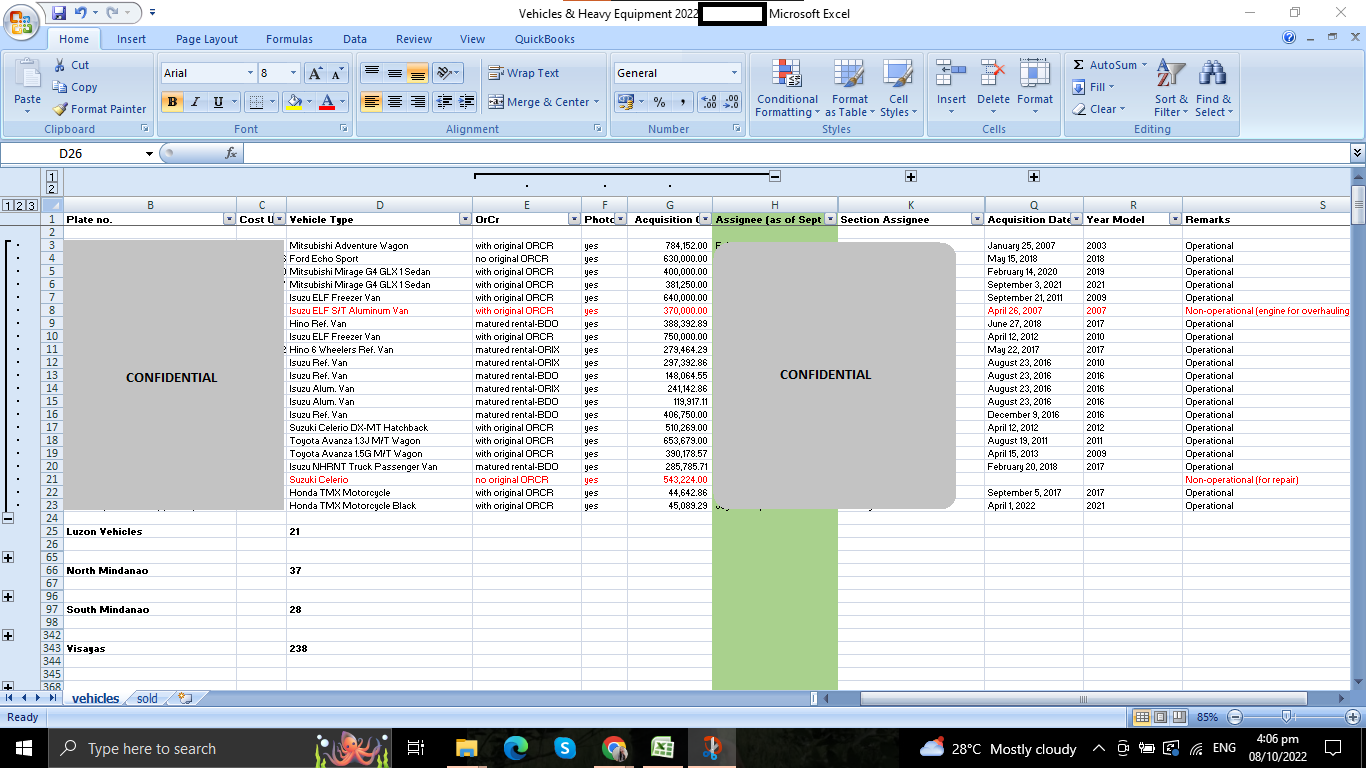Switch to the Data tab
1366x768 pixels.
pos(355,39)
